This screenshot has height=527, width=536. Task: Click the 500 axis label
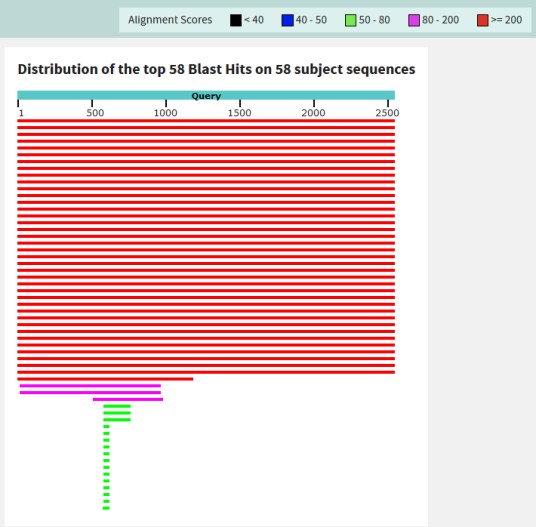95,113
